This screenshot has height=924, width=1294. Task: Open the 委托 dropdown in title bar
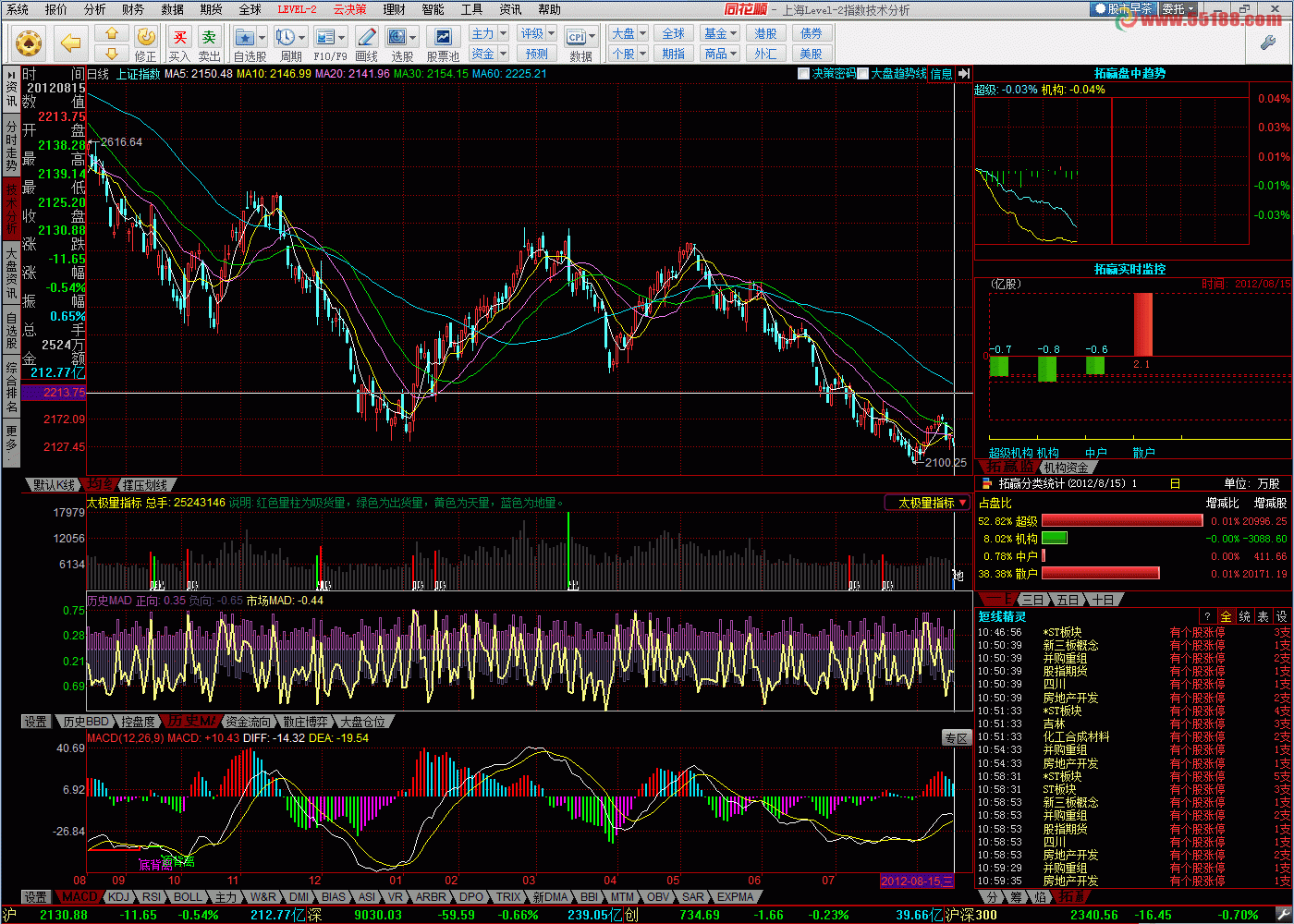1179,8
